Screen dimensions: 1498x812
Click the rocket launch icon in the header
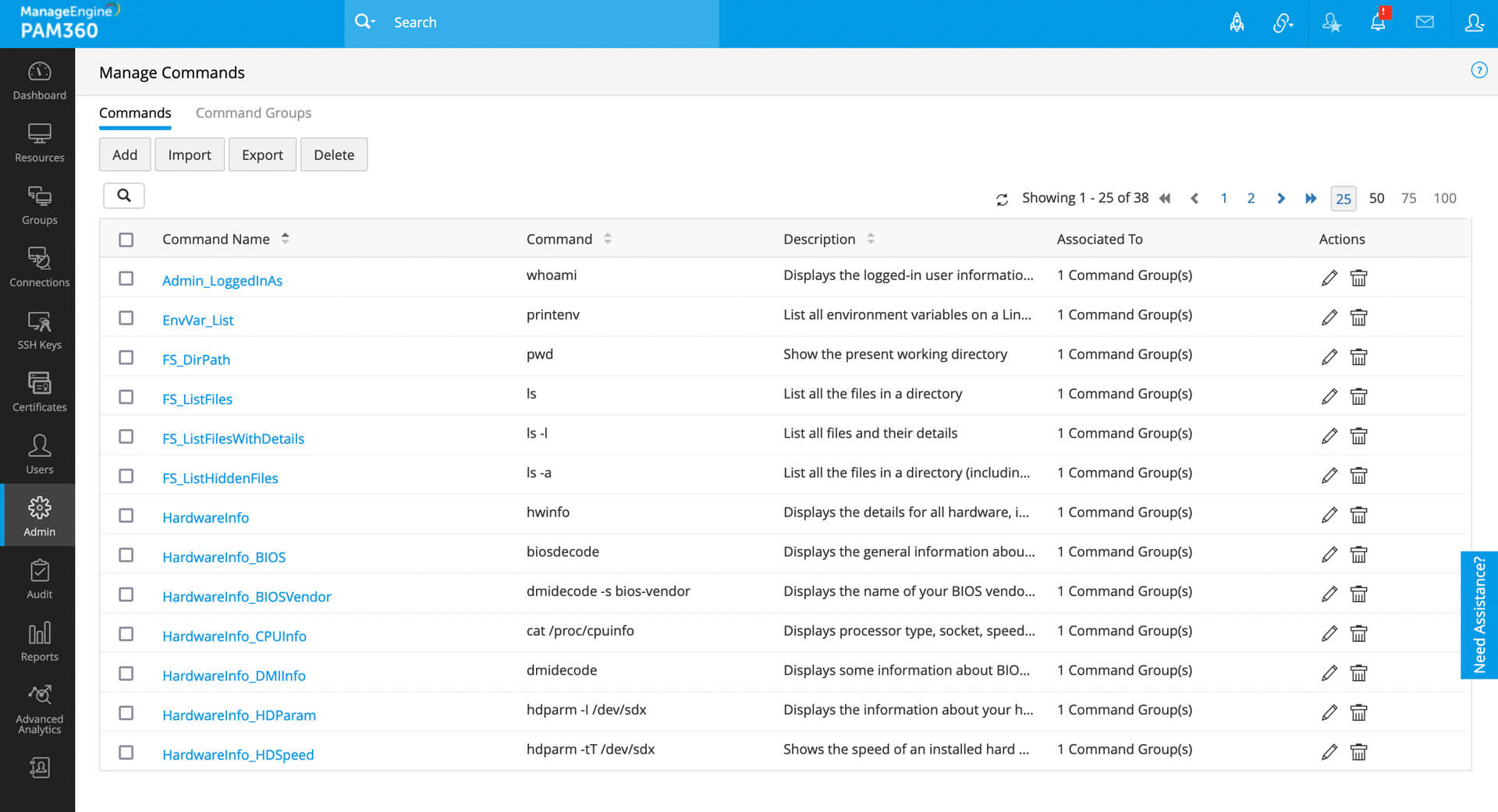(1237, 23)
